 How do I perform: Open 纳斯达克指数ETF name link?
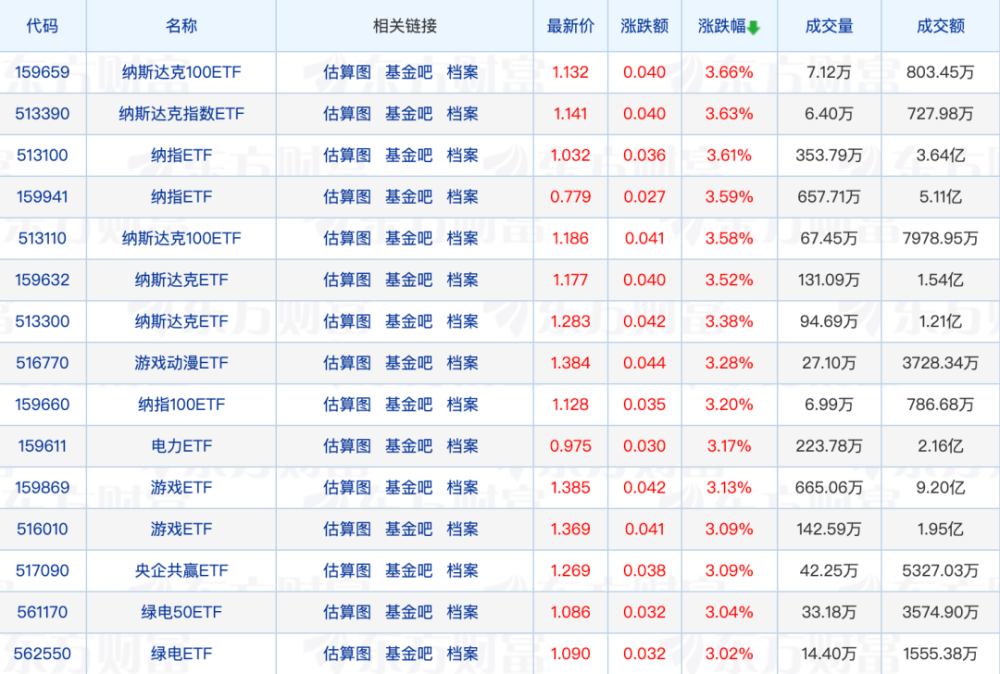pos(181,114)
